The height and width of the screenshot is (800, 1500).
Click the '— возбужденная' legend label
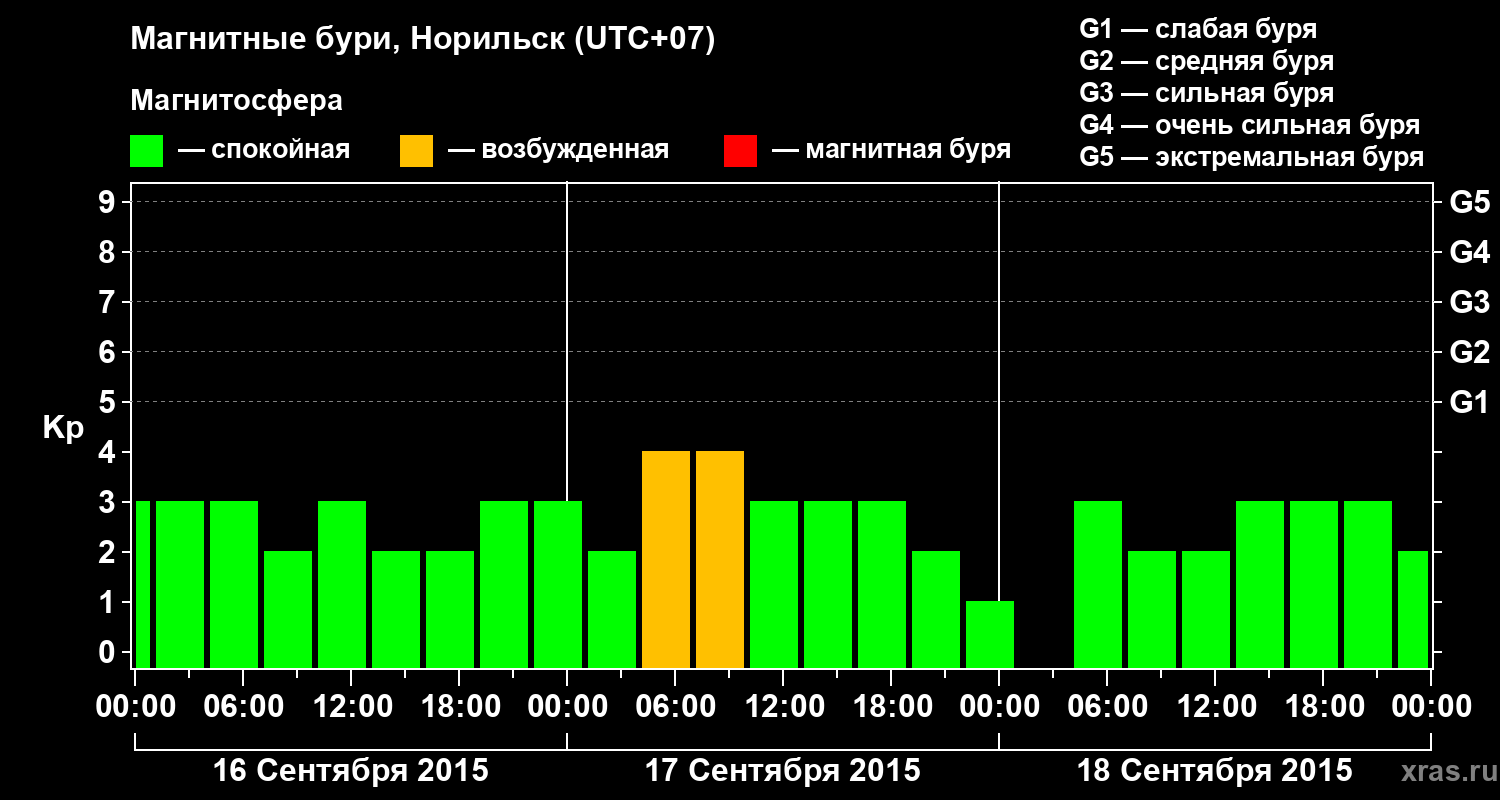(x=558, y=151)
